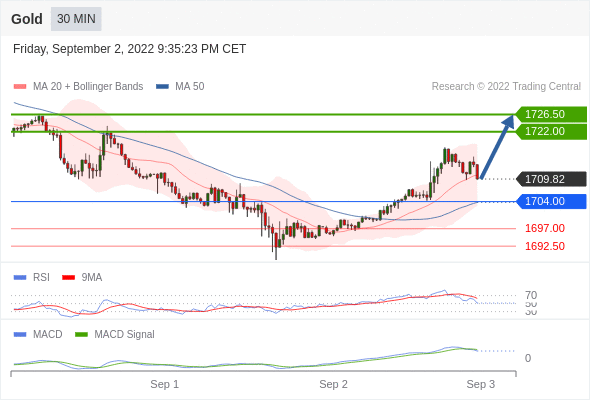590x400 pixels.
Task: Click Research © 2022 Trading Central credit
Action: 506,87
